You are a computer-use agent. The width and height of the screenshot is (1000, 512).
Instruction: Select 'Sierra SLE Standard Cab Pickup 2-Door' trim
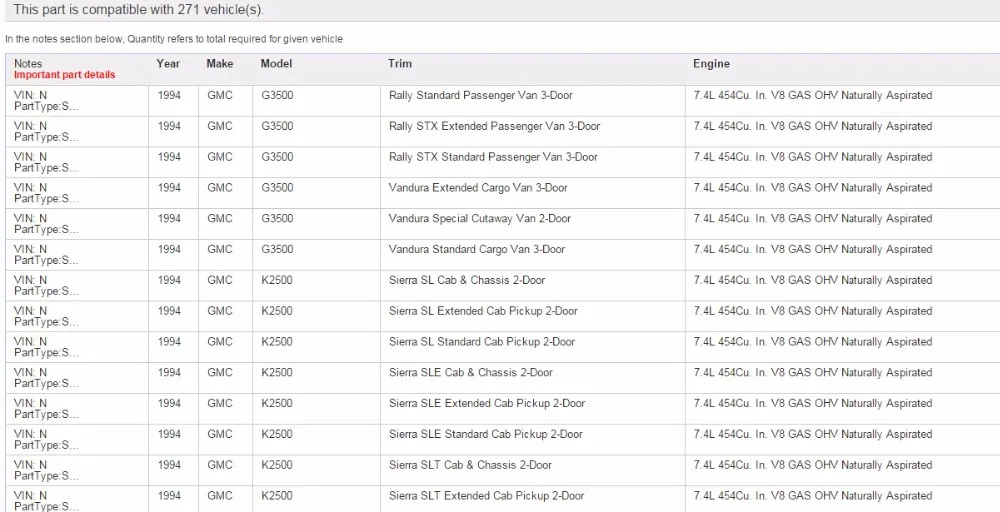click(485, 434)
